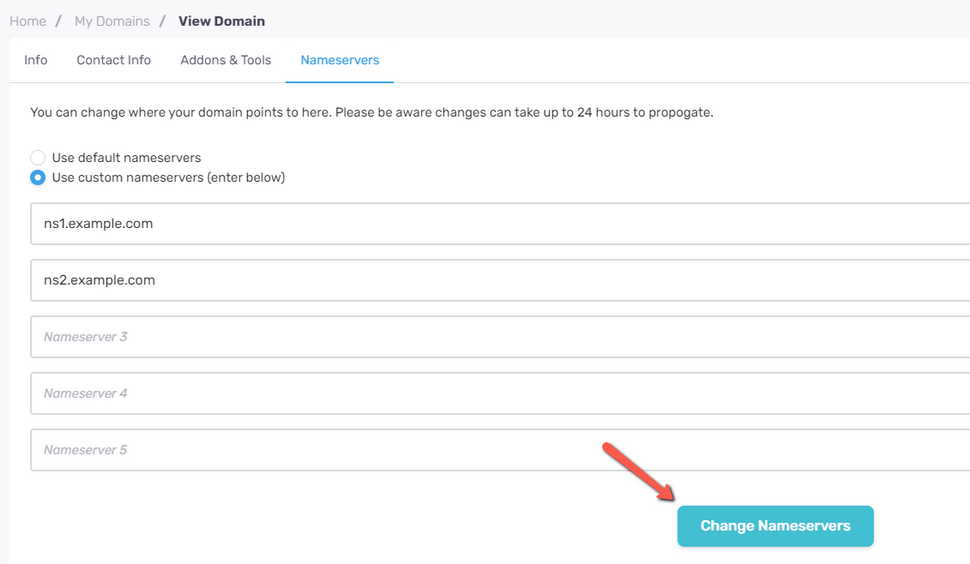This screenshot has width=970, height=564.
Task: Switch to the Info tab
Action: (36, 60)
